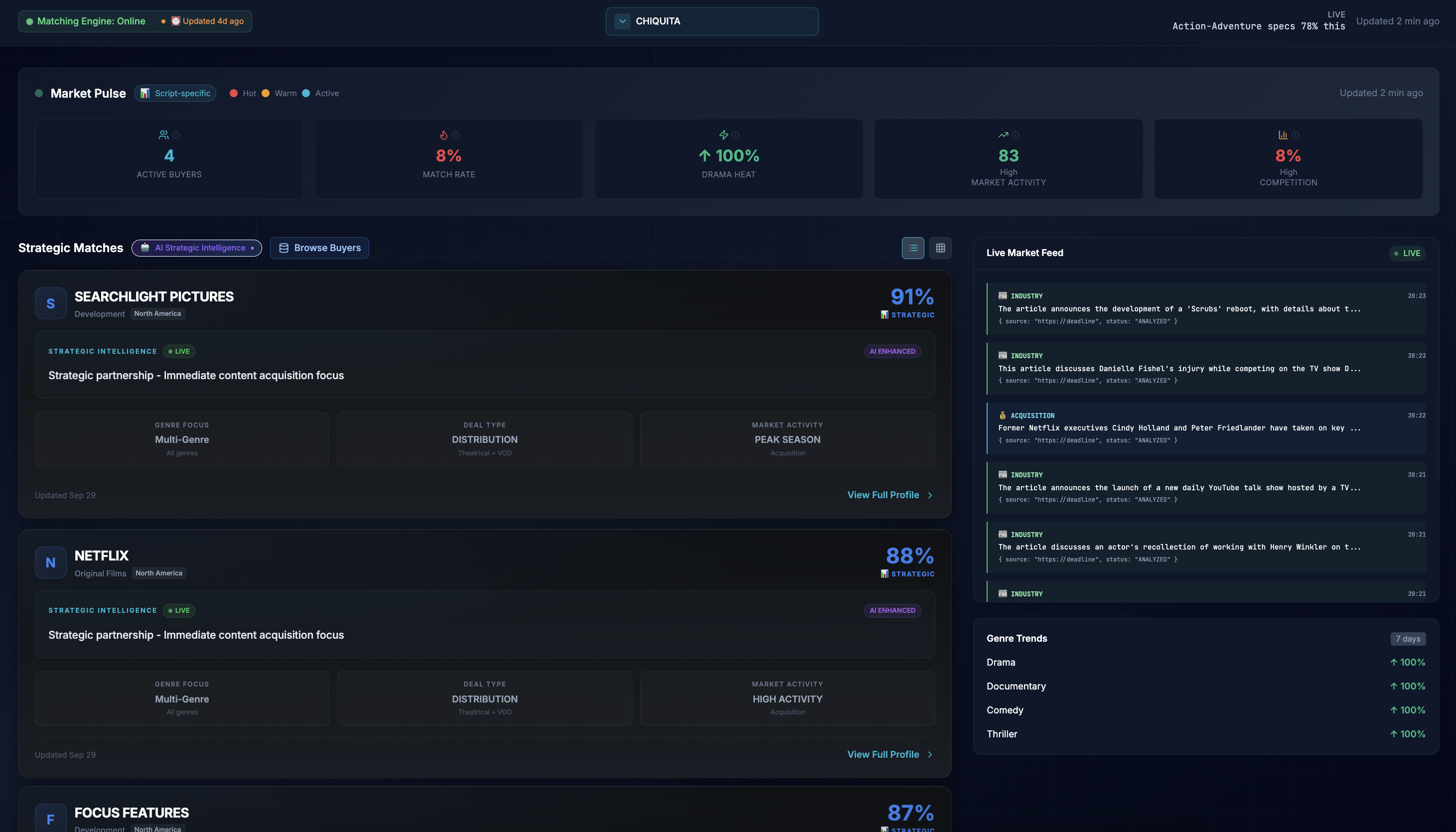Click the Active blue legend dot

point(306,93)
